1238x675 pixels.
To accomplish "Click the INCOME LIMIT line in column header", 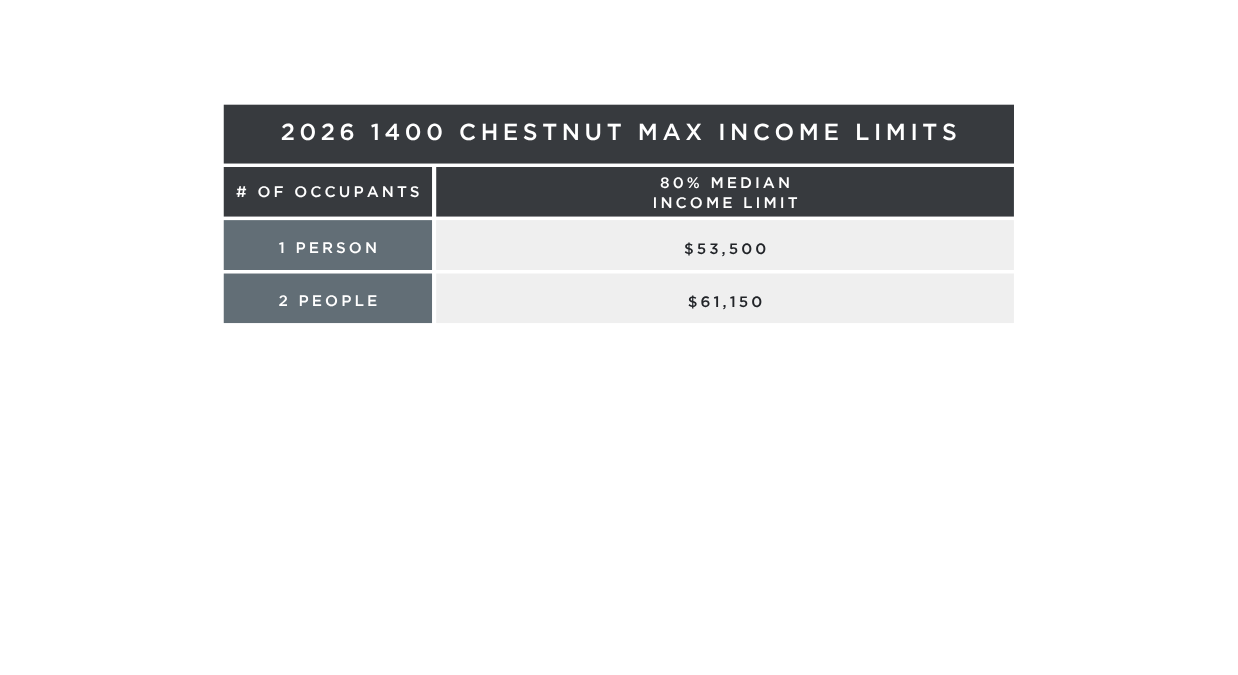I will pos(726,203).
